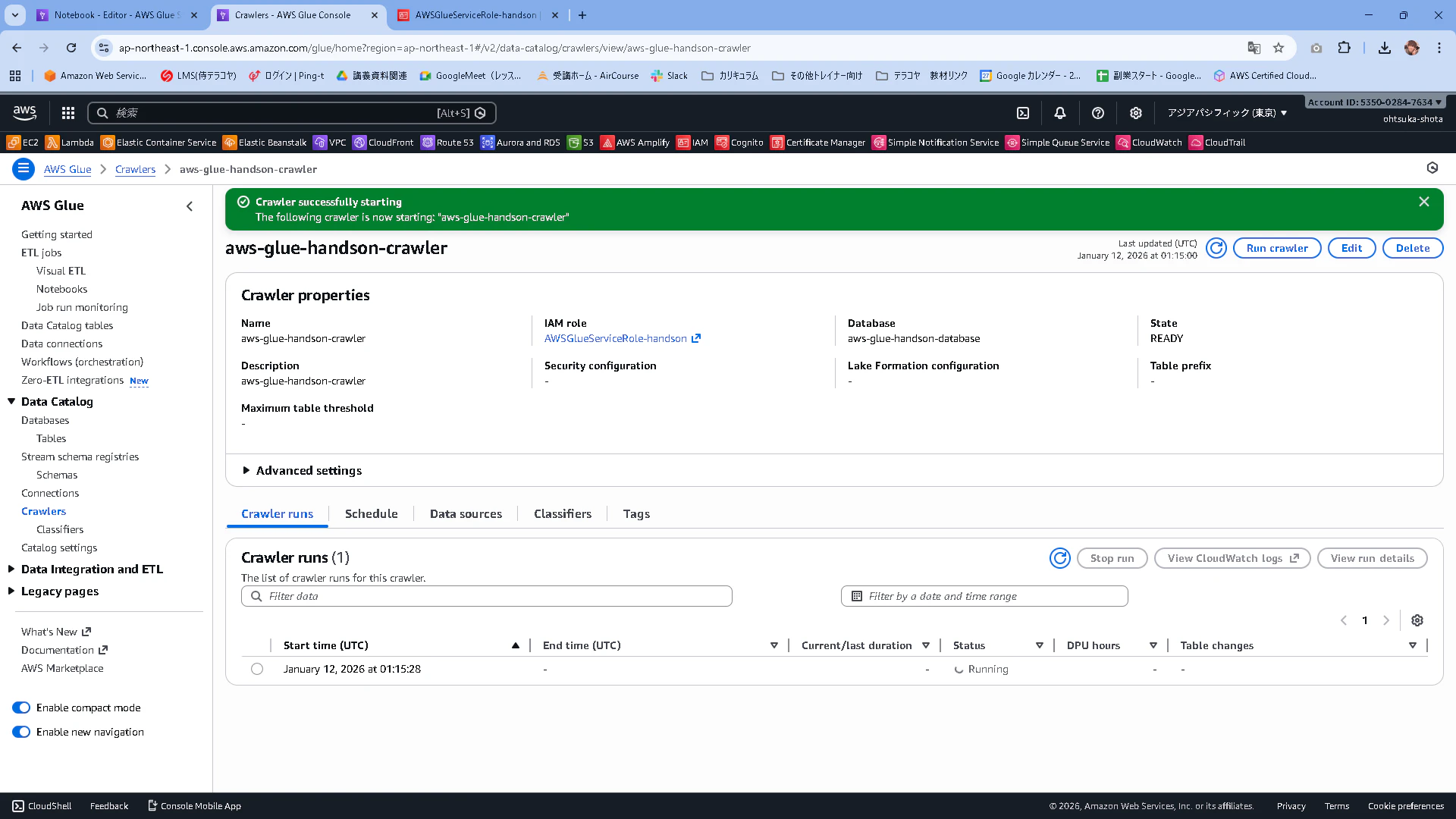Open the Tokyo region selector dropdown
This screenshot has height=819, width=1456.
pos(1227,113)
